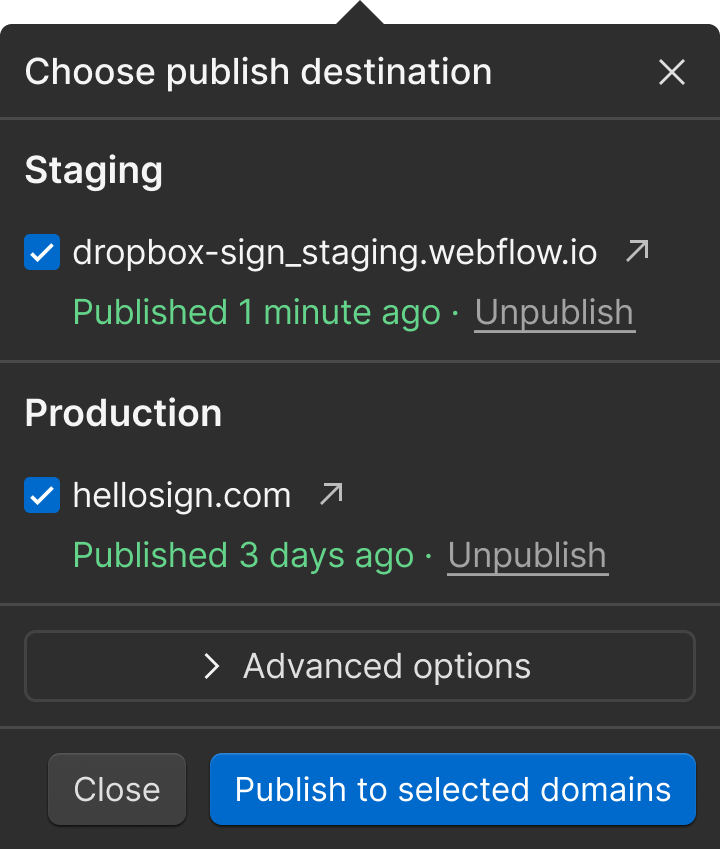Open staging site via external link arrow
This screenshot has width=720, height=849.
pos(637,251)
